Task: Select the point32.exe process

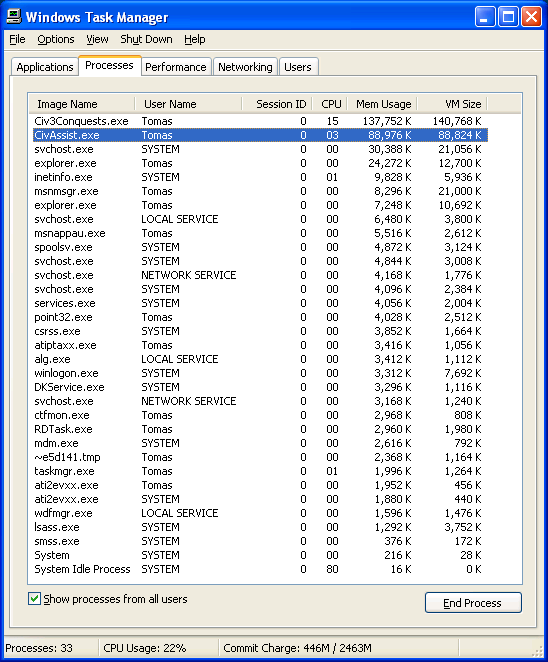Action: (x=258, y=317)
